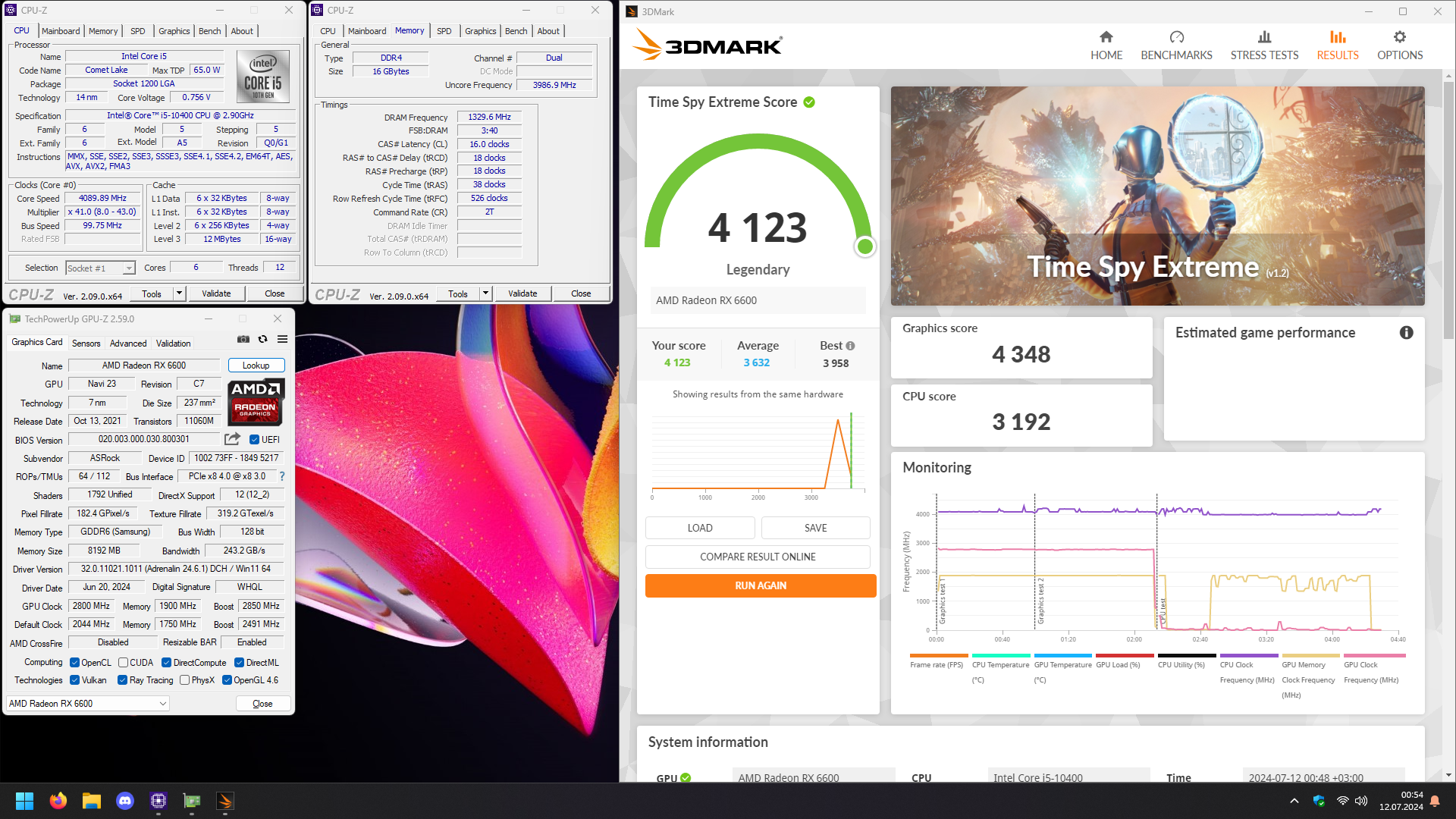This screenshot has width=1456, height=819.
Task: Click the GPU-Z refresh icon
Action: [262, 339]
